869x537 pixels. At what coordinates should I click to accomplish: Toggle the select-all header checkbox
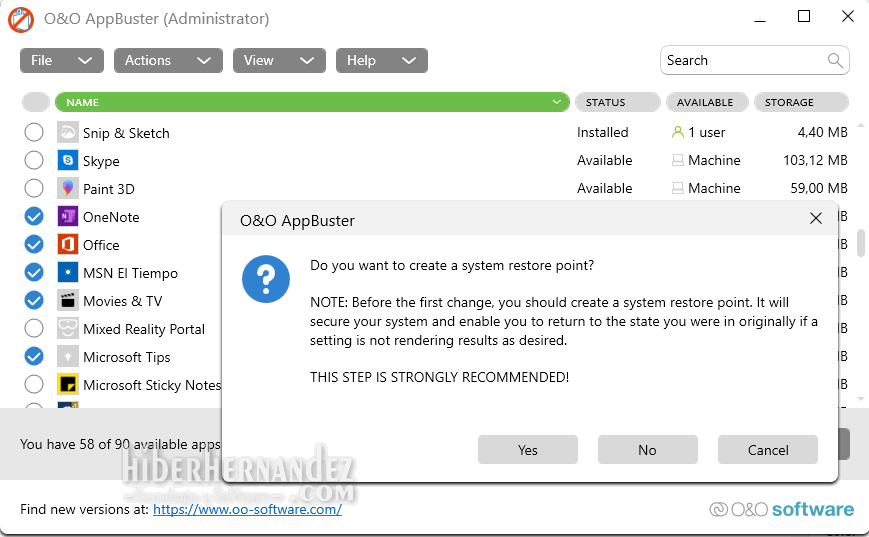pos(35,102)
